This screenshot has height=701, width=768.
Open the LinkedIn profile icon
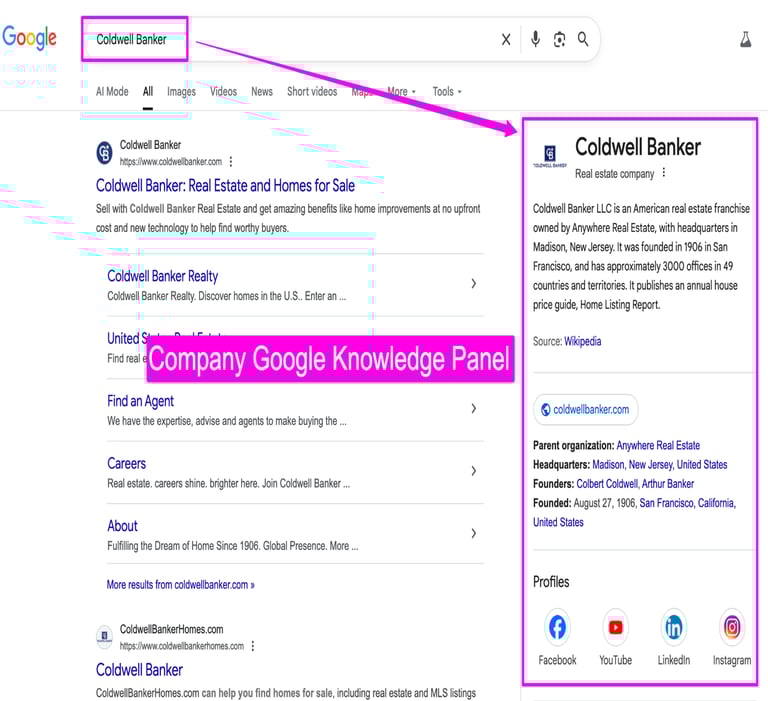[674, 628]
